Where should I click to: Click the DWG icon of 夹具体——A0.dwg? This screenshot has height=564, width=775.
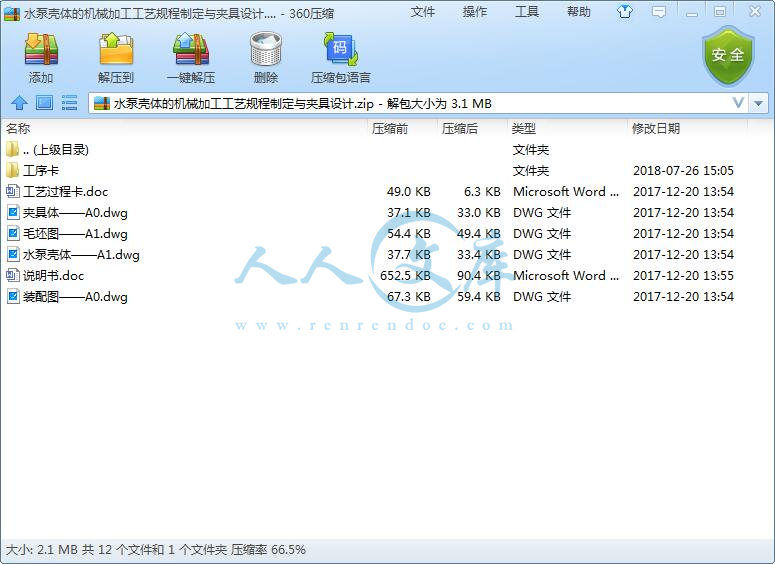point(13,213)
